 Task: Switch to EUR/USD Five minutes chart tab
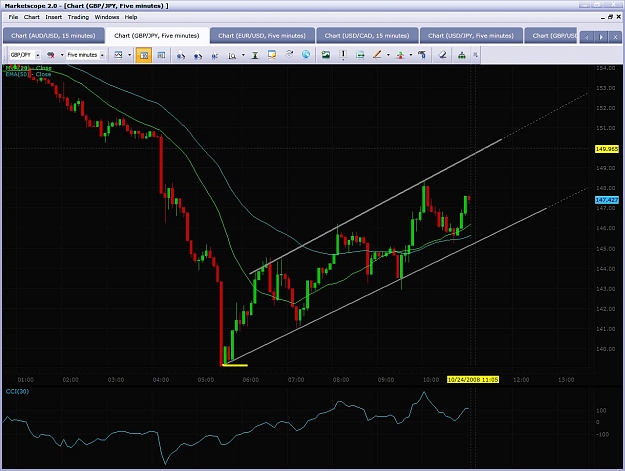(262, 35)
